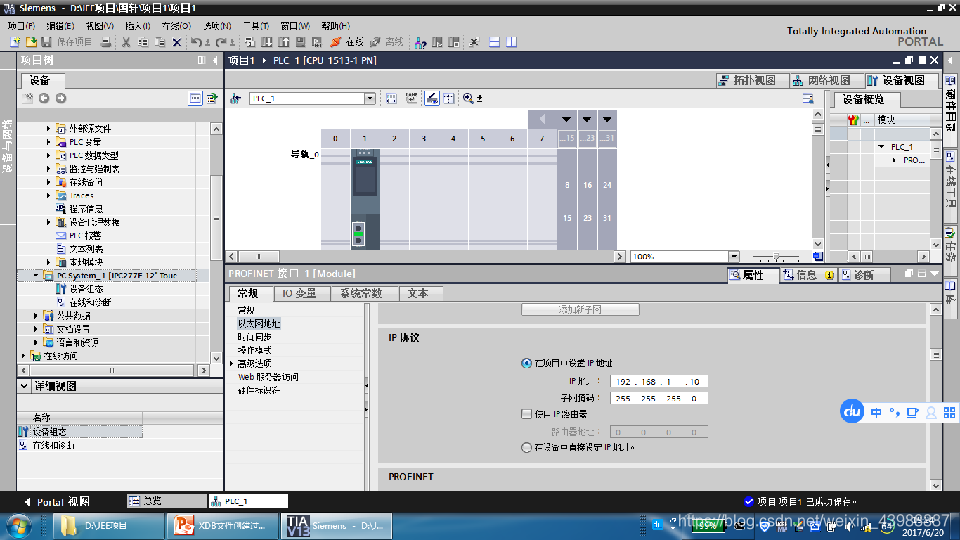
Task: Select 以太网地址 in properties navigation
Action: click(259, 323)
